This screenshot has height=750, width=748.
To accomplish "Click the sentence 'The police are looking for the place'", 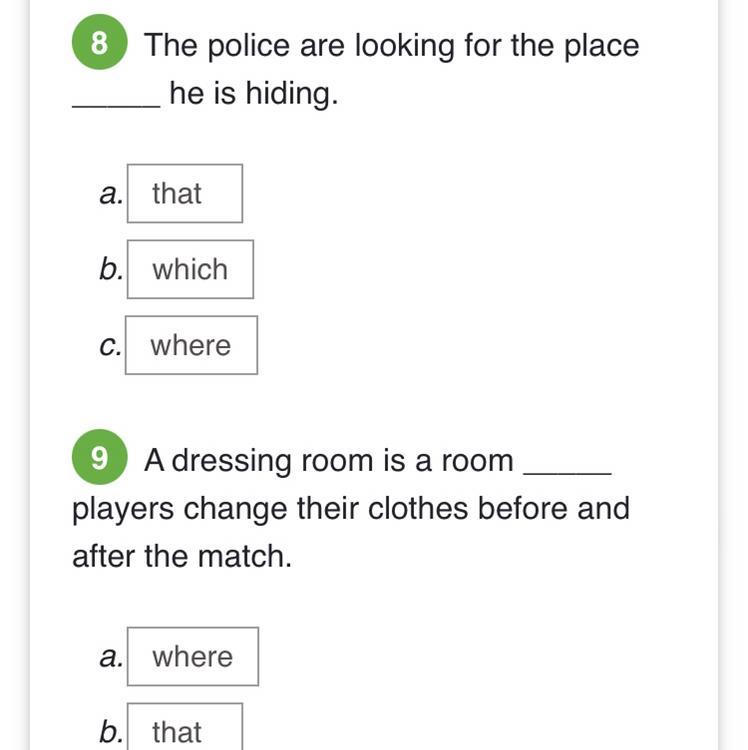I will tap(392, 46).
